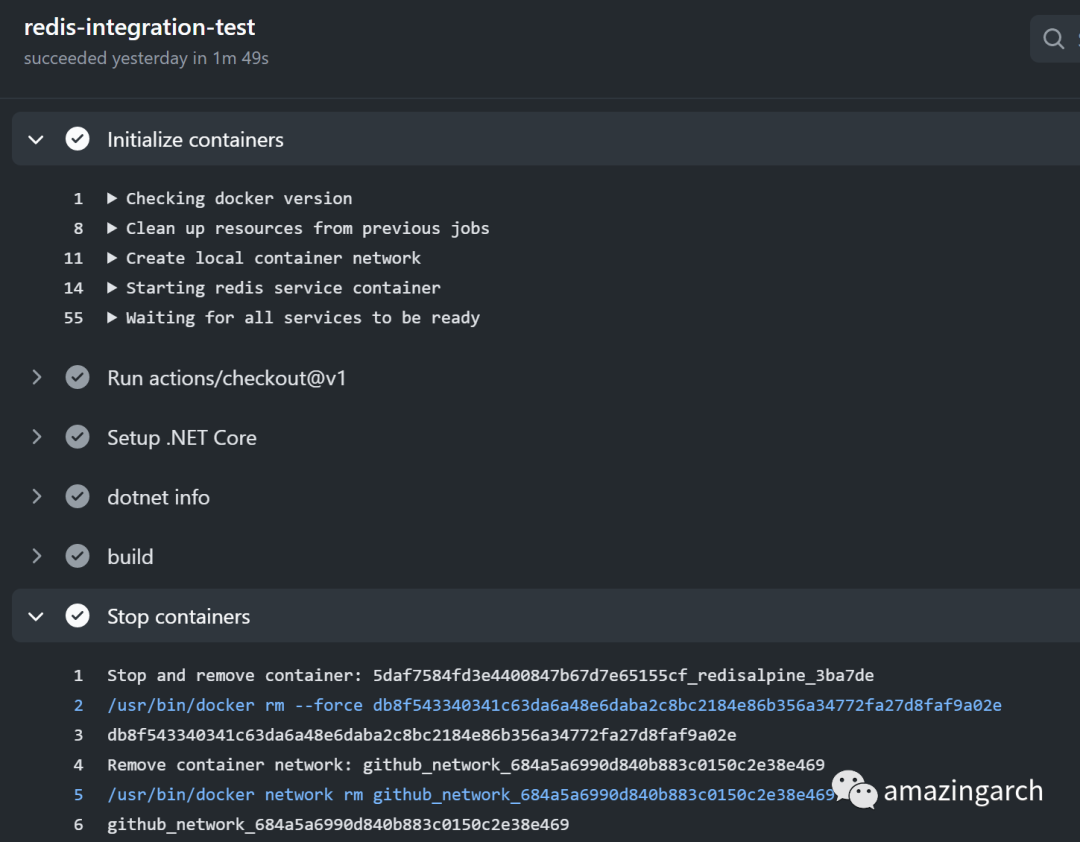The image size is (1080, 842).
Task: Collapse the Initialize containers step
Action: coord(37,140)
